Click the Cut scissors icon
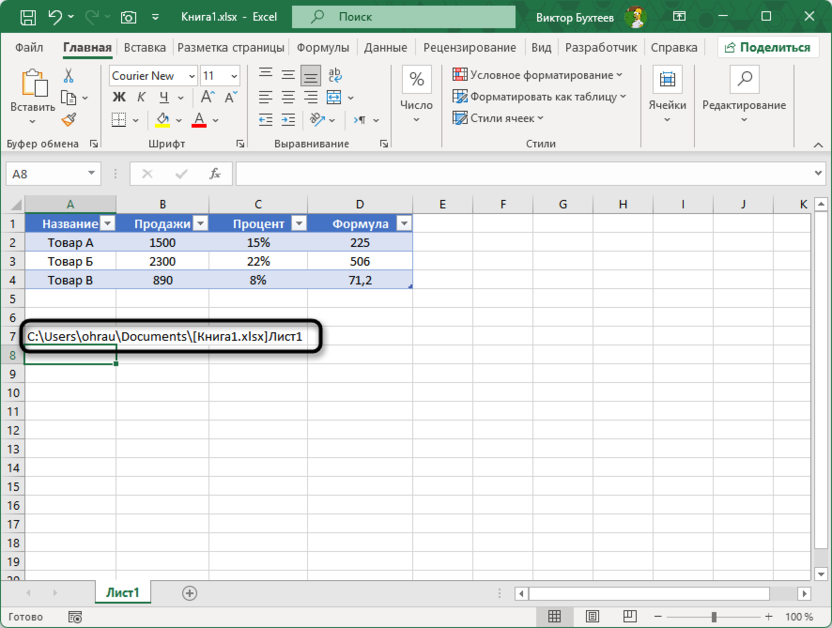Image resolution: width=832 pixels, height=628 pixels. pyautogui.click(x=69, y=76)
